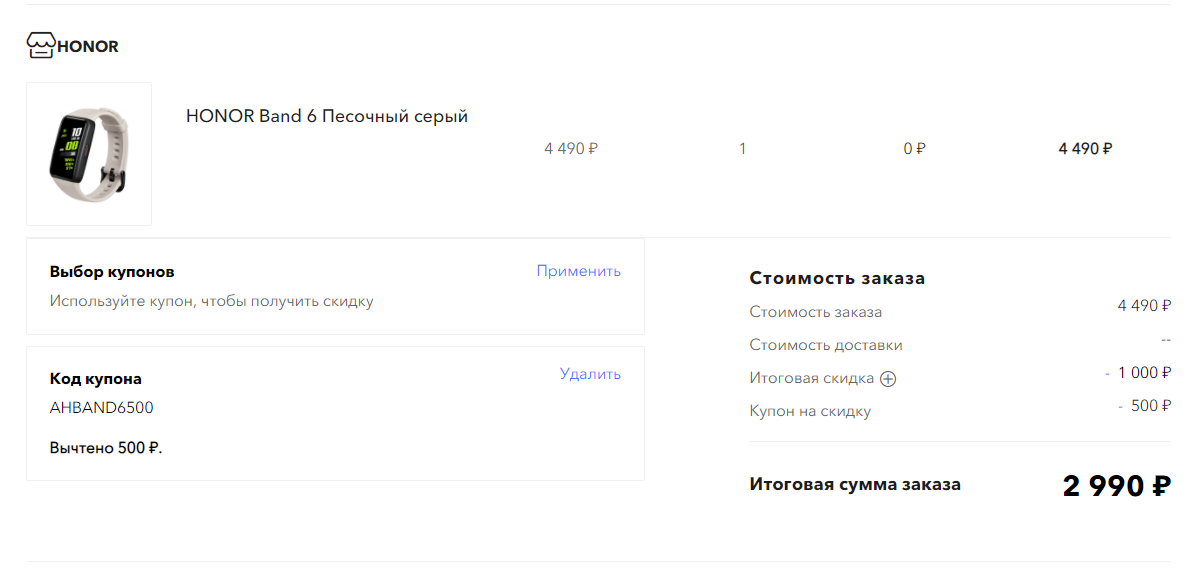Viewport: 1202px width, 579px height.
Task: Click the coupon discount value - 500 ₽
Action: pyautogui.click(x=1144, y=406)
